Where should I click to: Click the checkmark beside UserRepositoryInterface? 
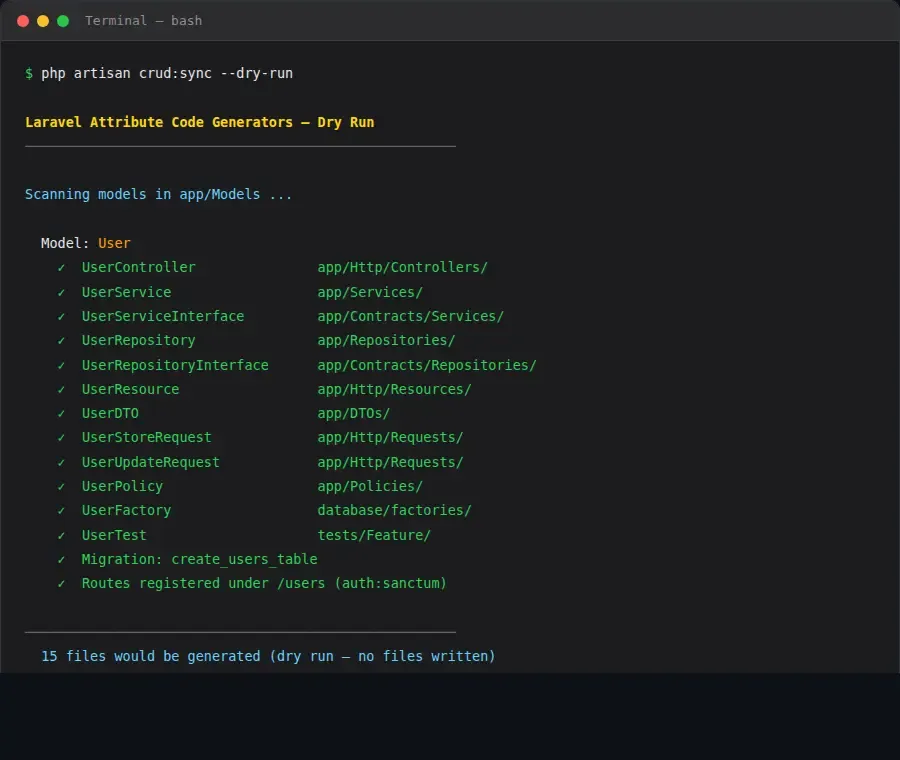click(x=61, y=365)
